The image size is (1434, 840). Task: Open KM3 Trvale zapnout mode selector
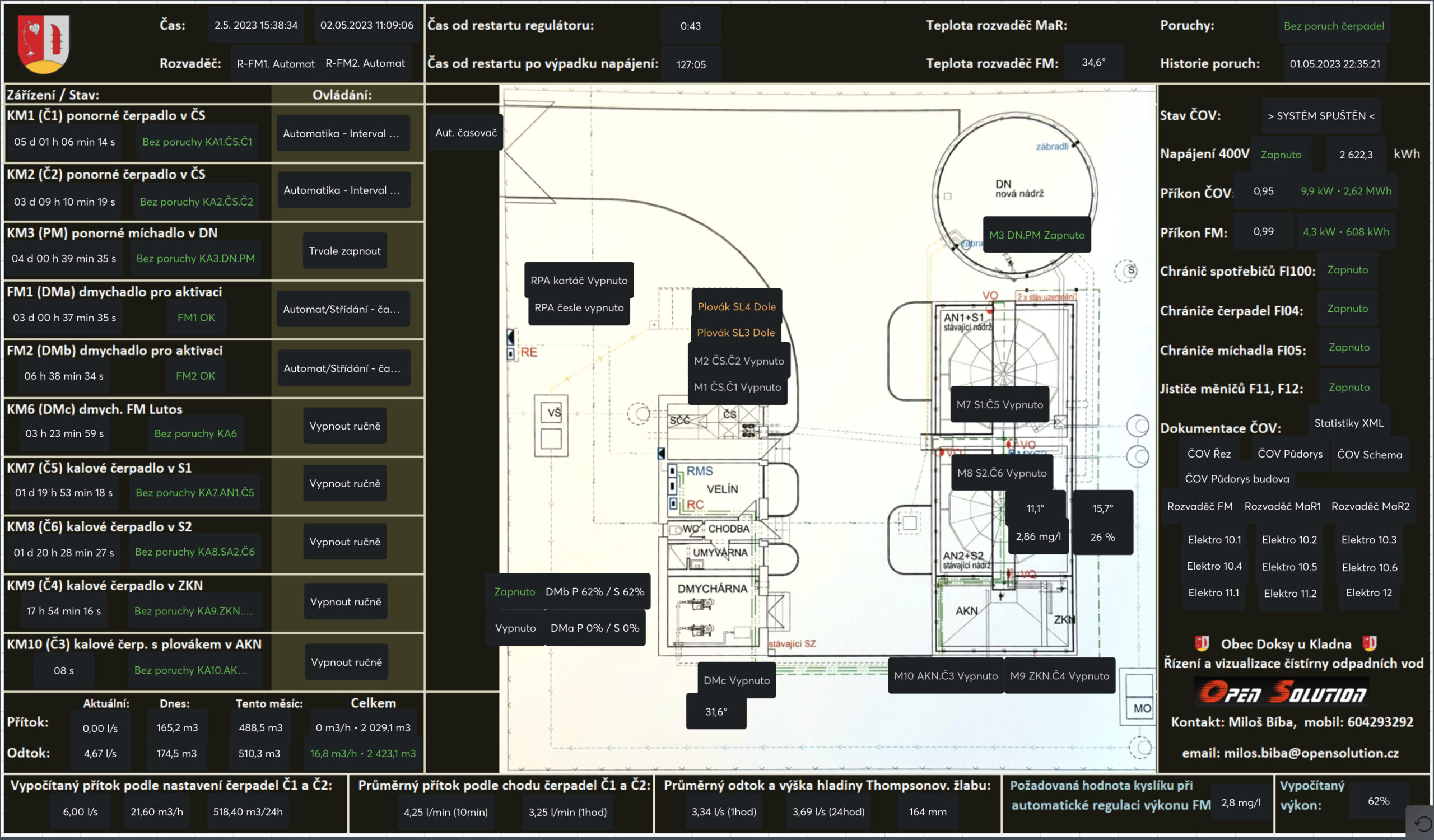(x=344, y=251)
